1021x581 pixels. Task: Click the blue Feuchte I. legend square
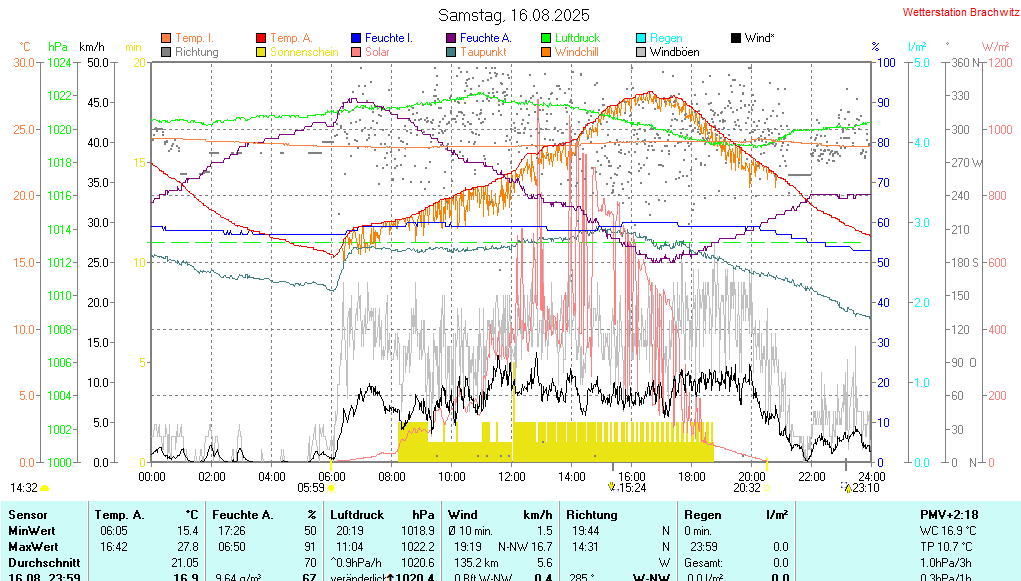pos(356,38)
